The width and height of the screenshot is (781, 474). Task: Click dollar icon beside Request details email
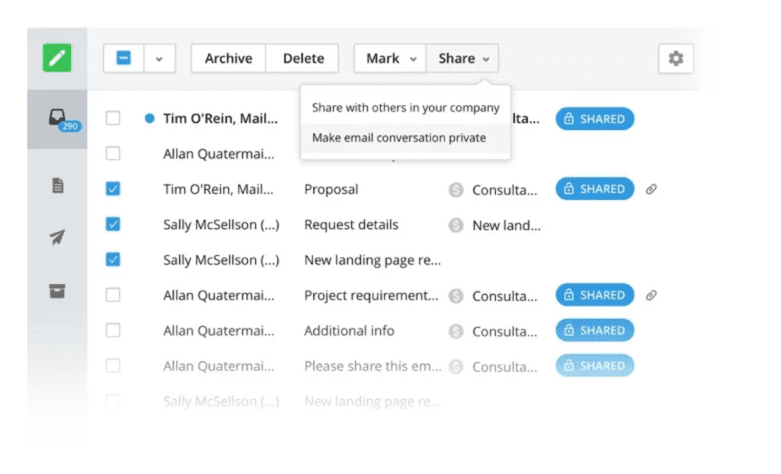pos(456,225)
